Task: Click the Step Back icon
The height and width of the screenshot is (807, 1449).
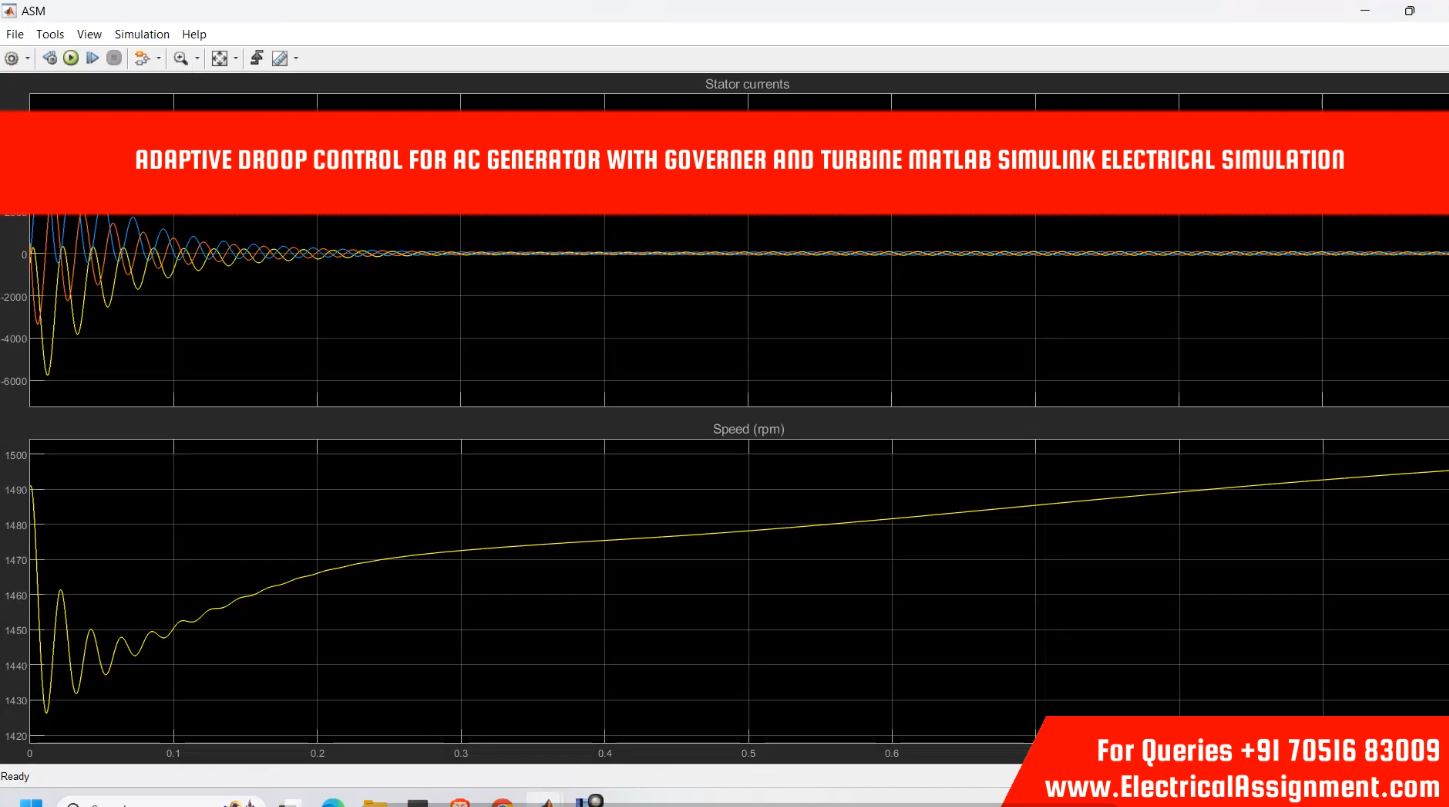Action: 50,58
